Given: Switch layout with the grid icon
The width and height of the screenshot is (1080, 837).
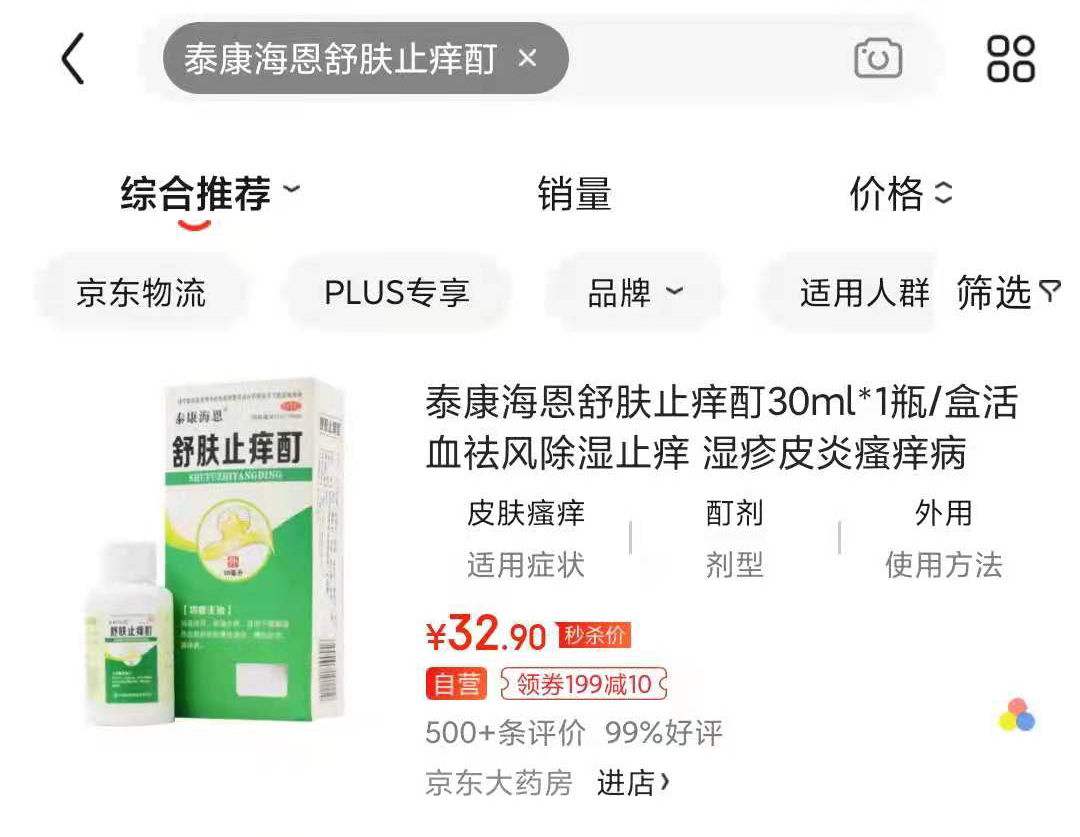Looking at the screenshot, I should (x=1010, y=59).
